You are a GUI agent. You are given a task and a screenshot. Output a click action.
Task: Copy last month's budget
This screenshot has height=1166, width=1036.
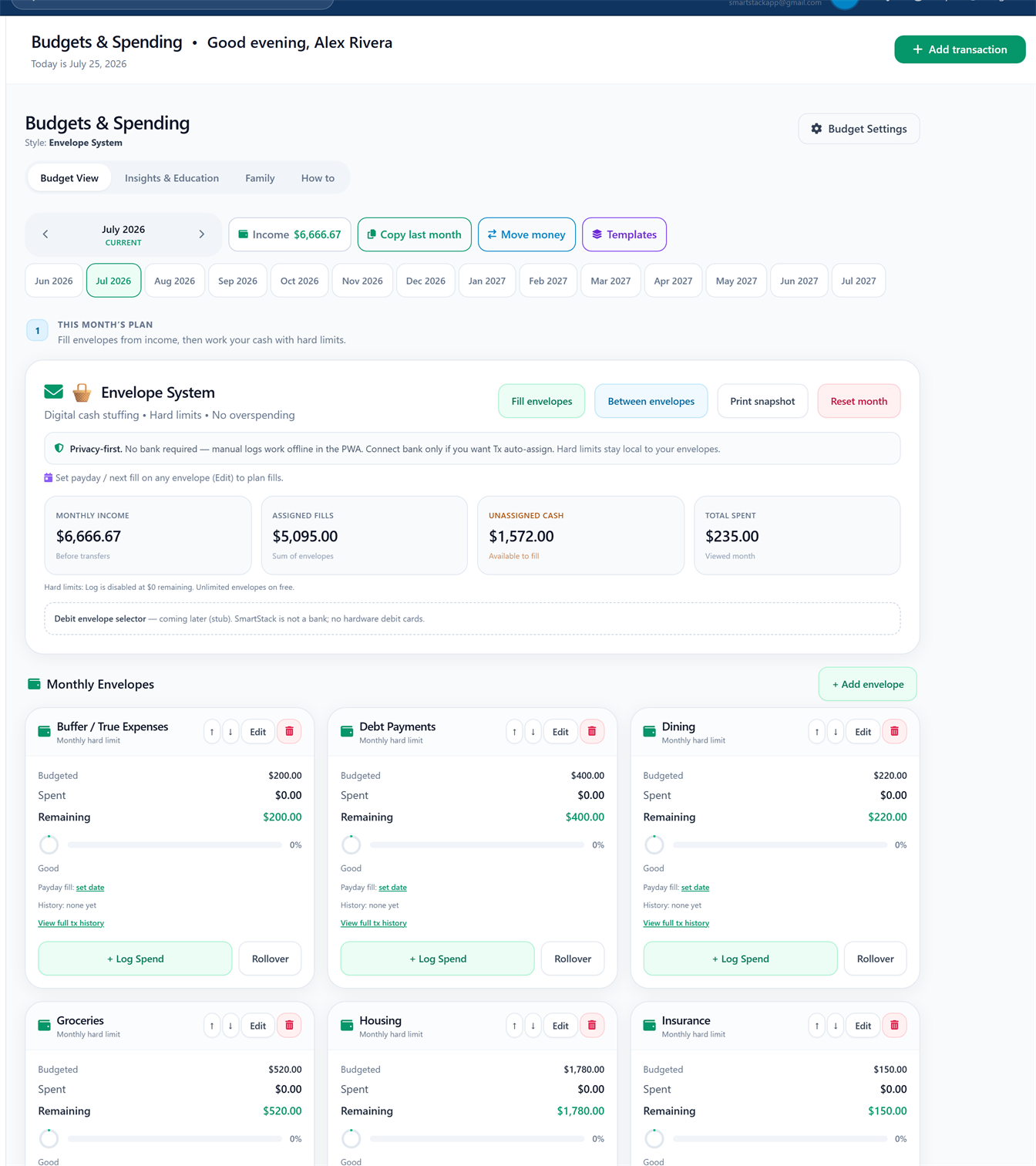415,234
